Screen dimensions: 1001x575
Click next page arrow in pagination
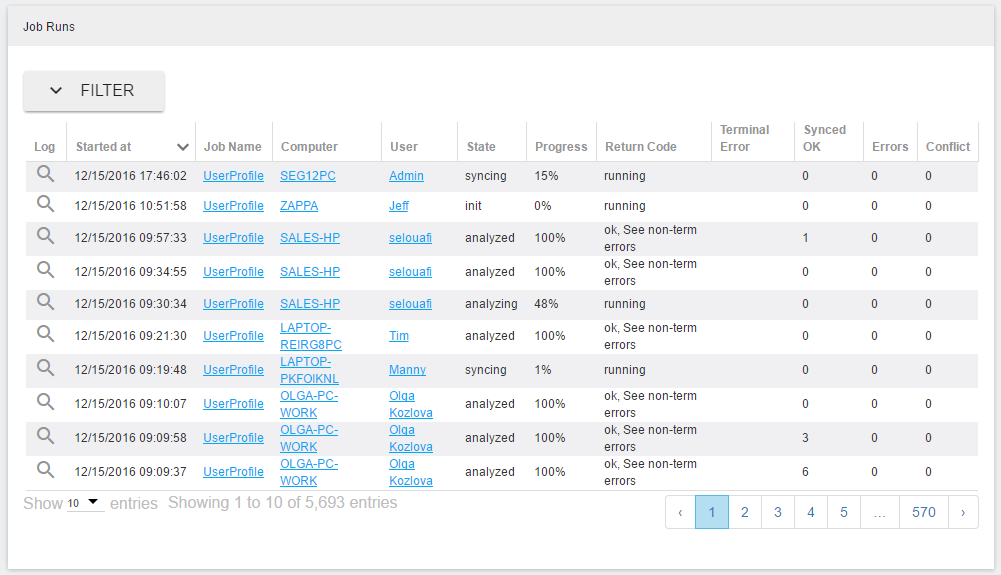pyautogui.click(x=962, y=512)
